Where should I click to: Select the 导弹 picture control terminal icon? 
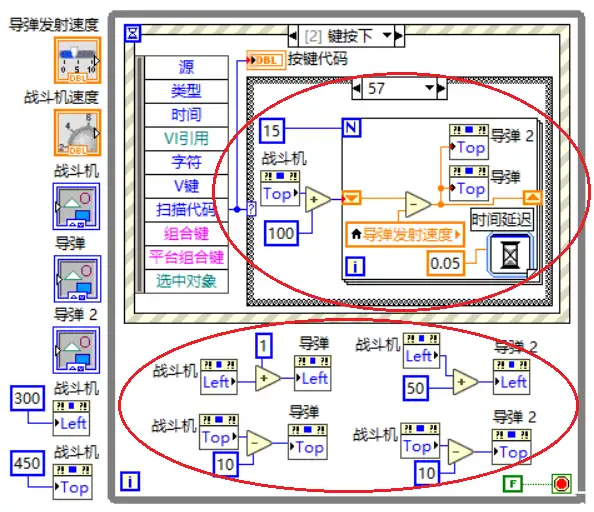[x=77, y=279]
